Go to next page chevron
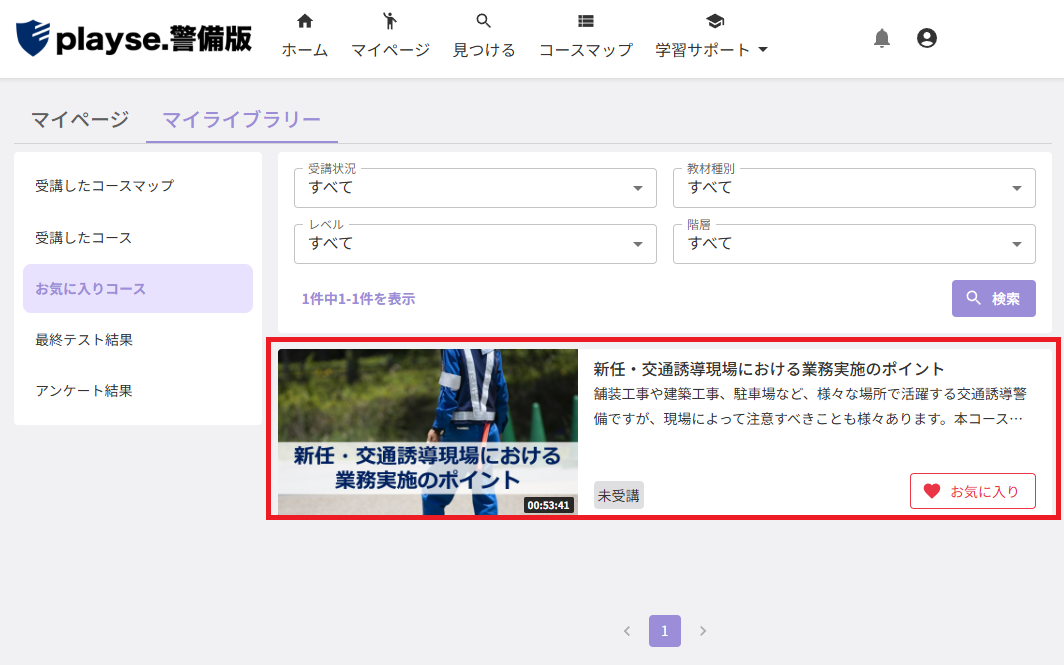This screenshot has height=665, width=1064. 703,631
